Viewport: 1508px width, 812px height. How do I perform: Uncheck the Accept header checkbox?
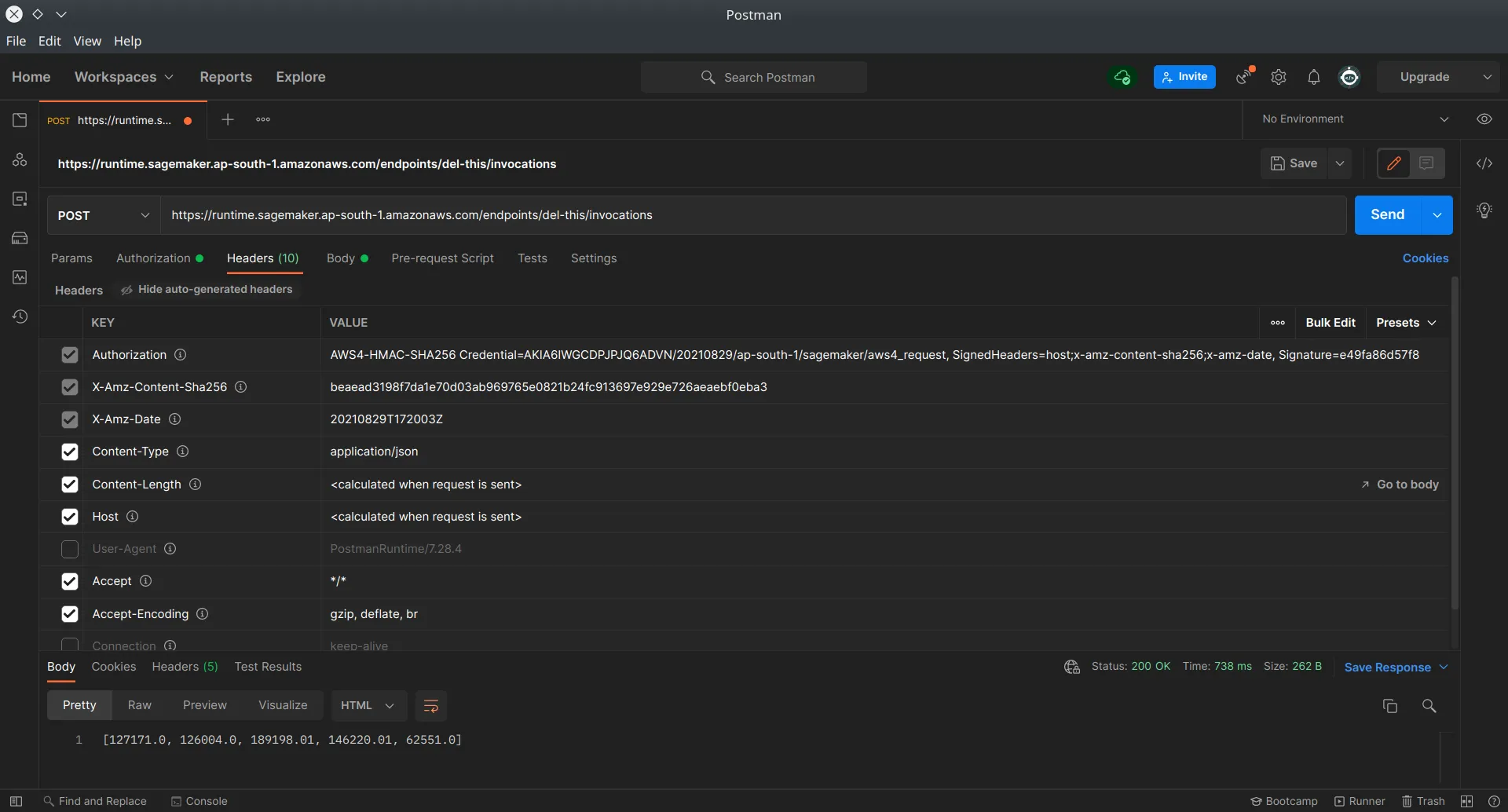pos(70,581)
